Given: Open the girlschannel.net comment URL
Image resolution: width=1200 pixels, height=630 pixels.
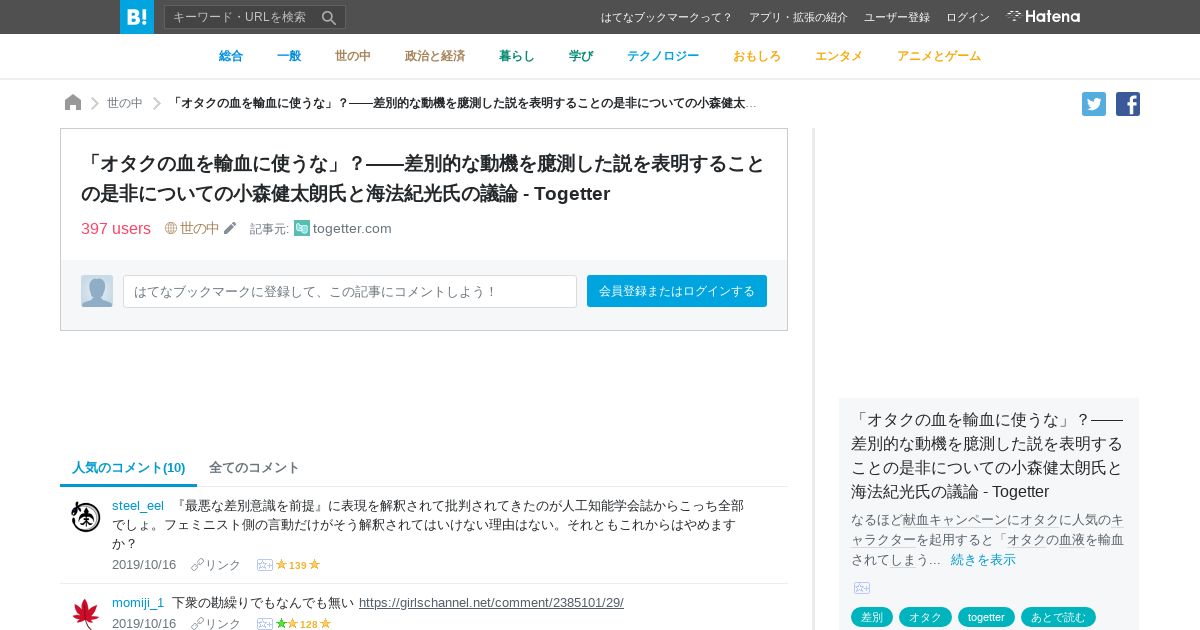Looking at the screenshot, I should tap(491, 602).
